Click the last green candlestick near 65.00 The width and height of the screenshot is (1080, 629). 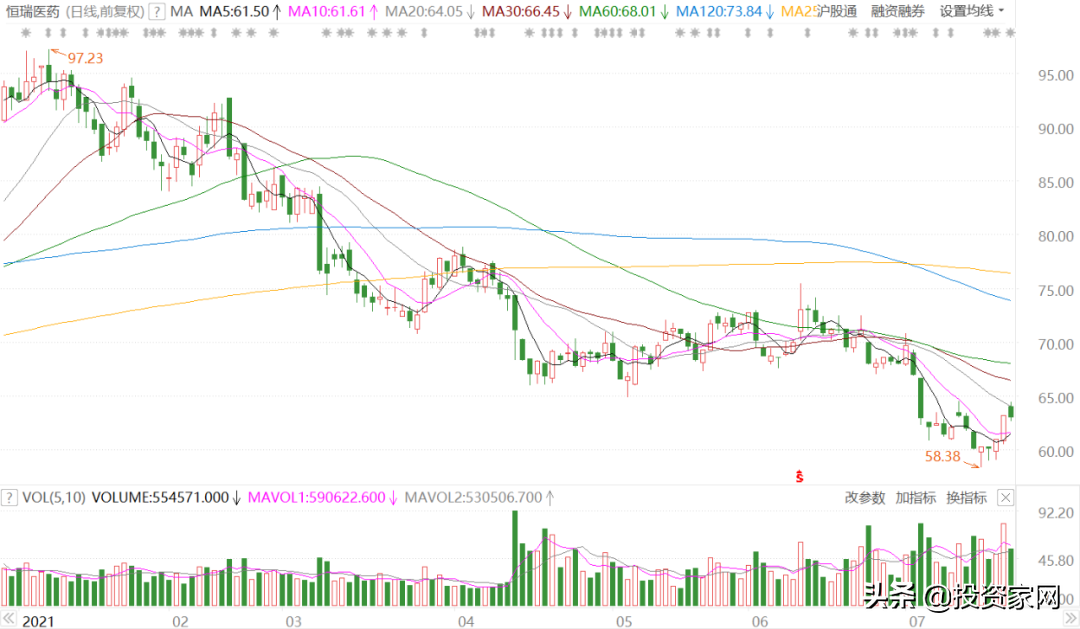tap(1010, 411)
